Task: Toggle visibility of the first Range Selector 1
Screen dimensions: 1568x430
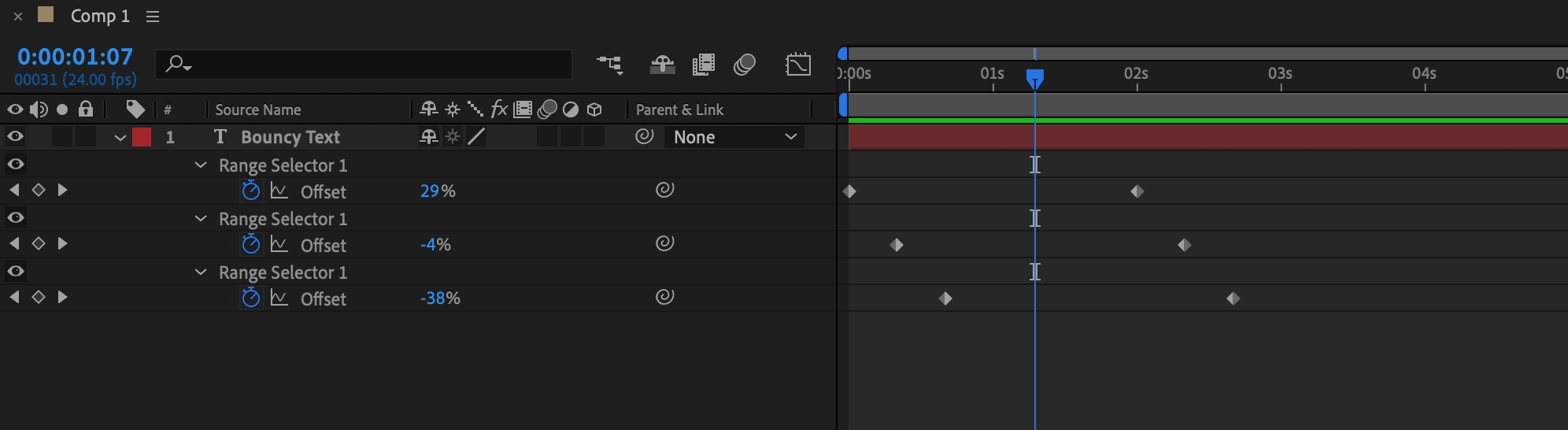Action: tap(15, 165)
